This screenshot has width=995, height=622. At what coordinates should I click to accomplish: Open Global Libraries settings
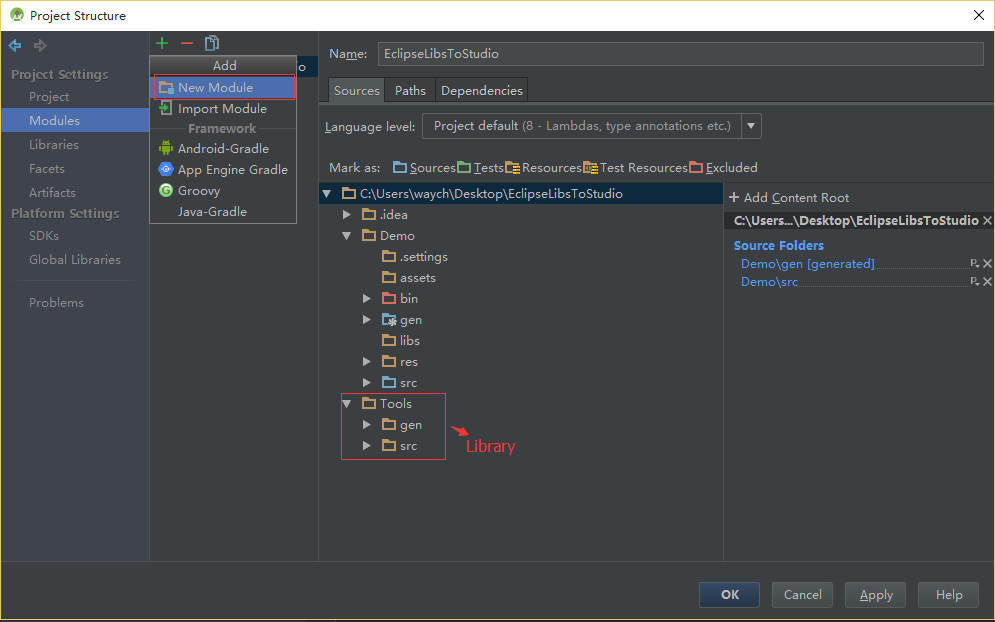(75, 260)
